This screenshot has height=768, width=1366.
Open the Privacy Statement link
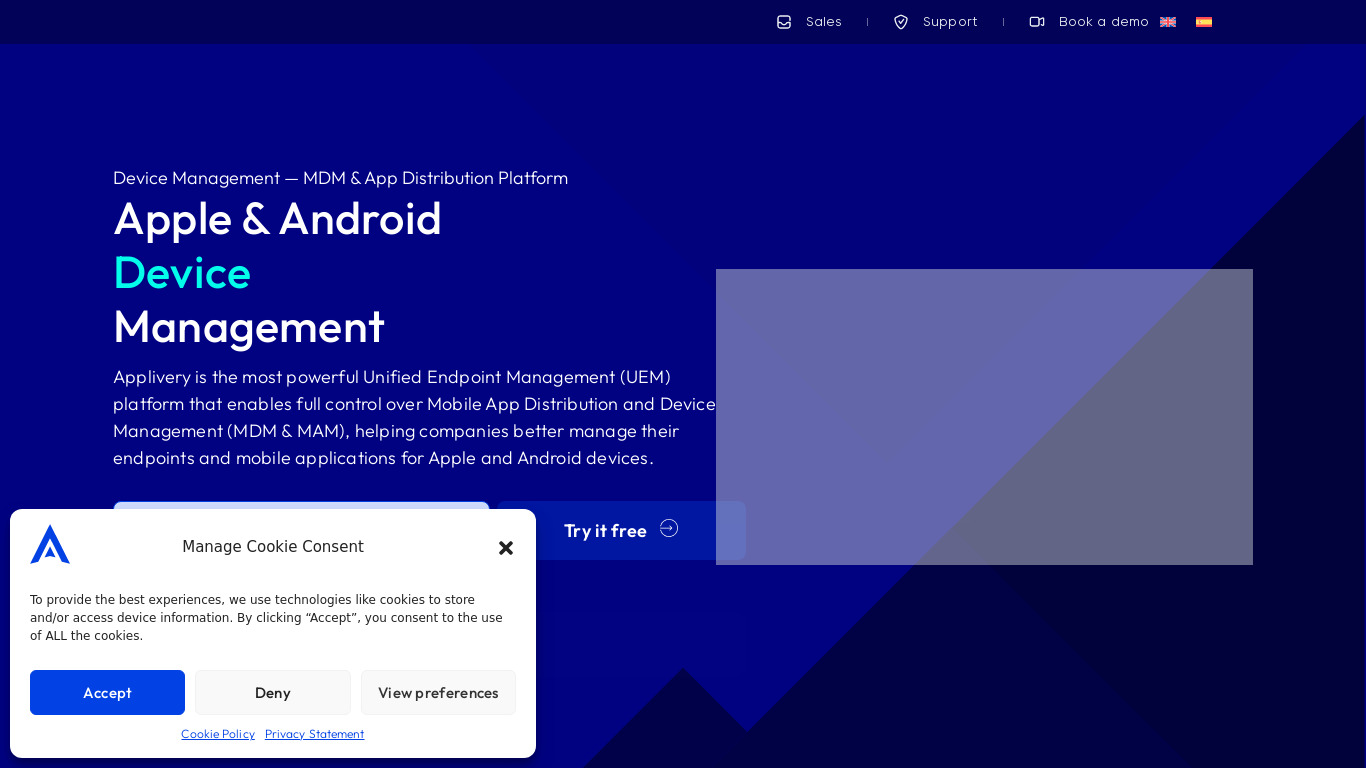(x=314, y=734)
